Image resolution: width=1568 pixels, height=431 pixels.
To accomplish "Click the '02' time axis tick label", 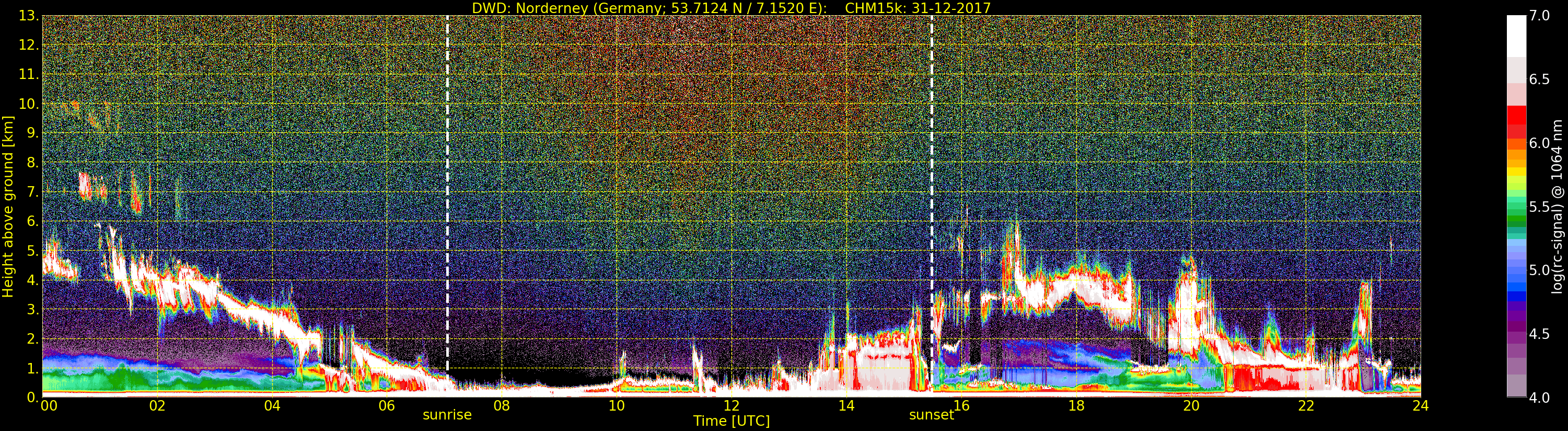I will pos(157,406).
